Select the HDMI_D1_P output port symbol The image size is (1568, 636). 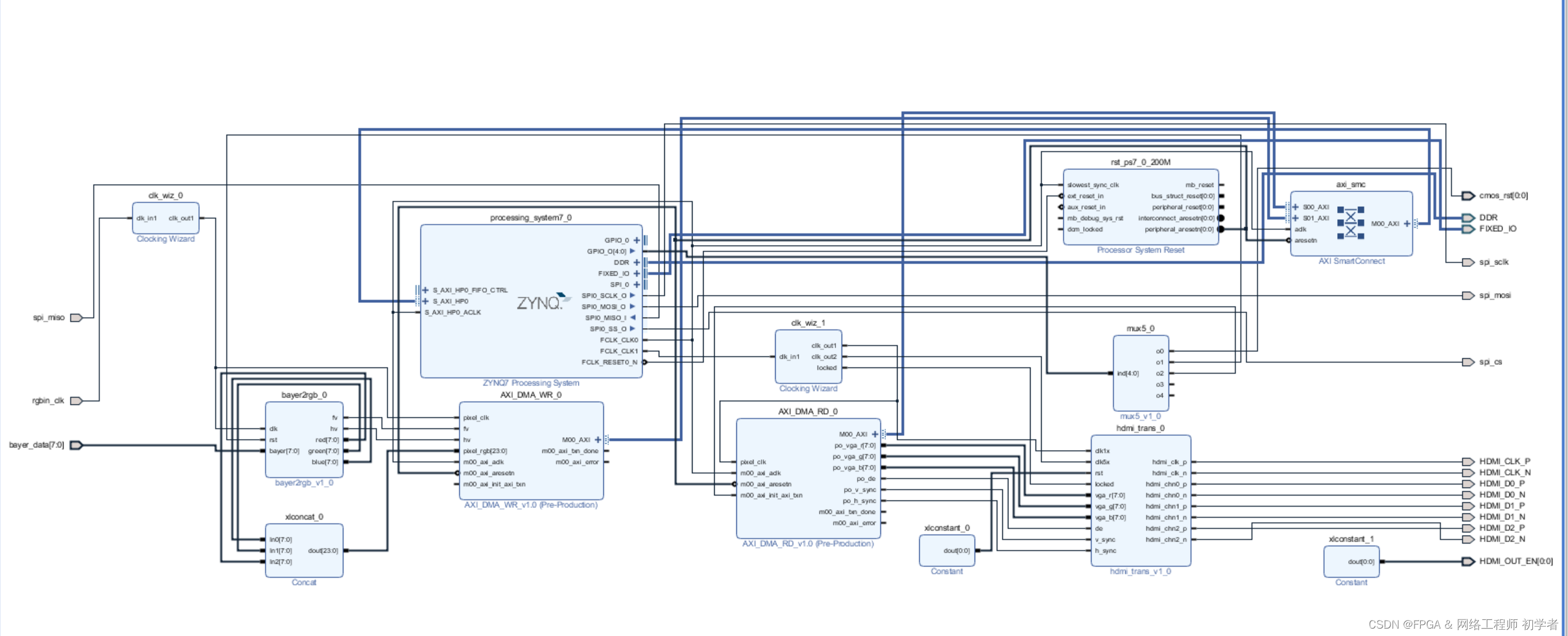point(1468,506)
